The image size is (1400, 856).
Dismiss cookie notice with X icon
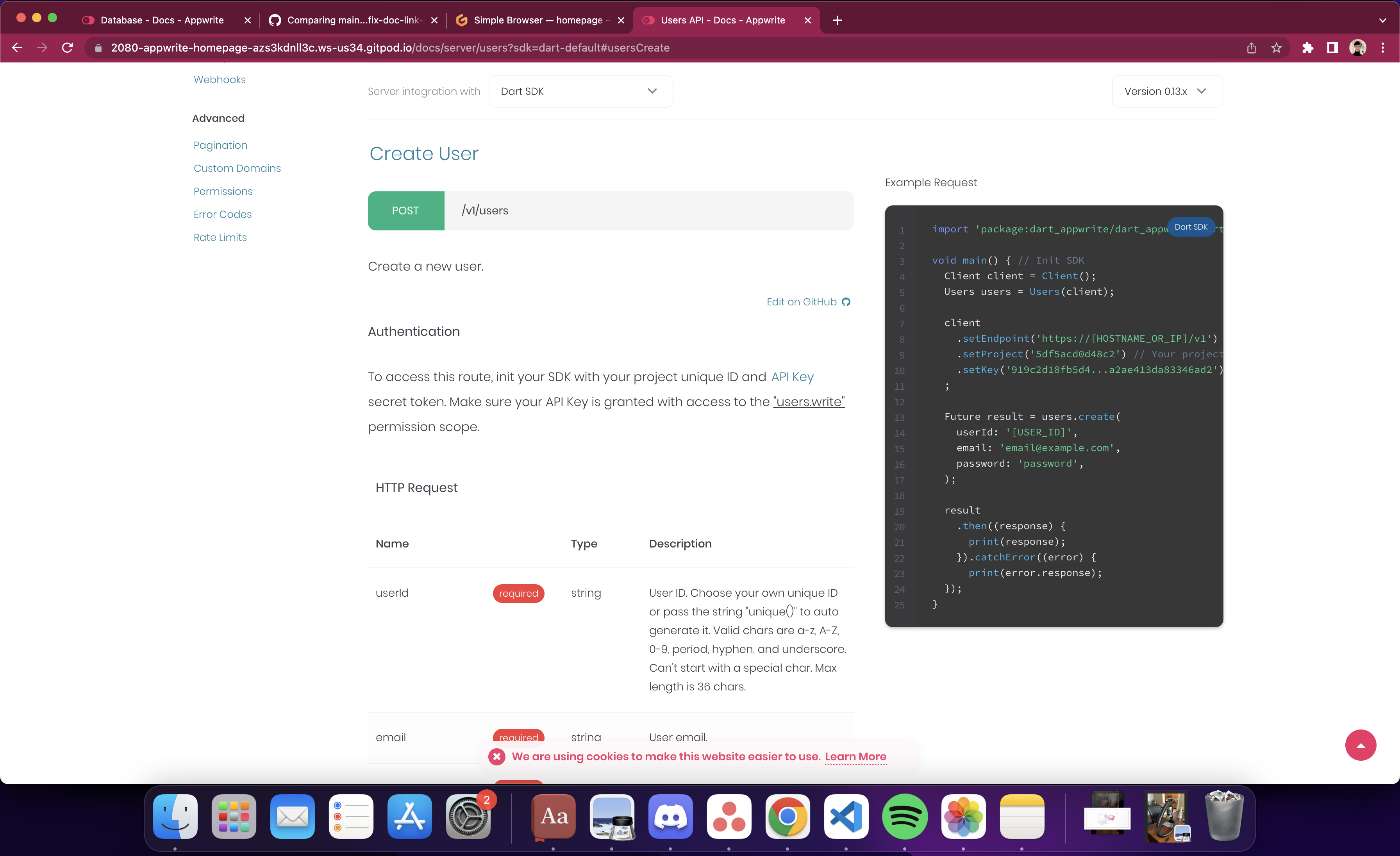pyautogui.click(x=496, y=756)
